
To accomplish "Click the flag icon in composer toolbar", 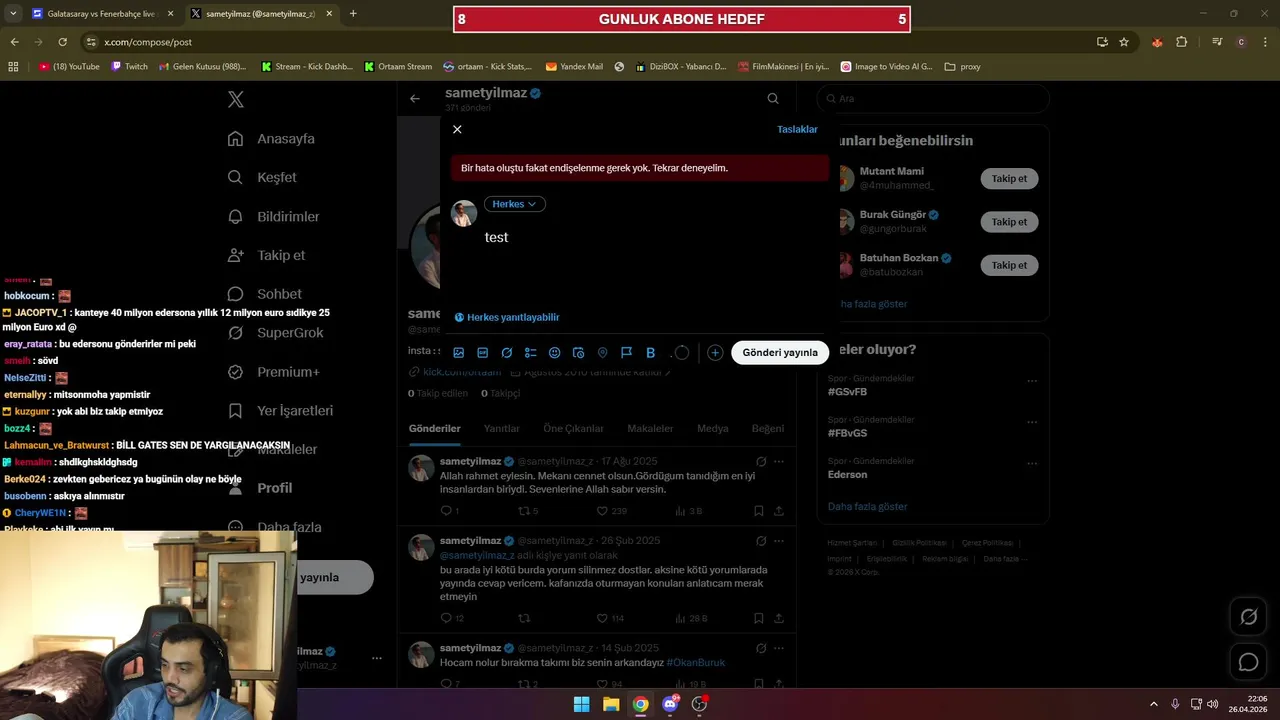I will click(x=627, y=353).
